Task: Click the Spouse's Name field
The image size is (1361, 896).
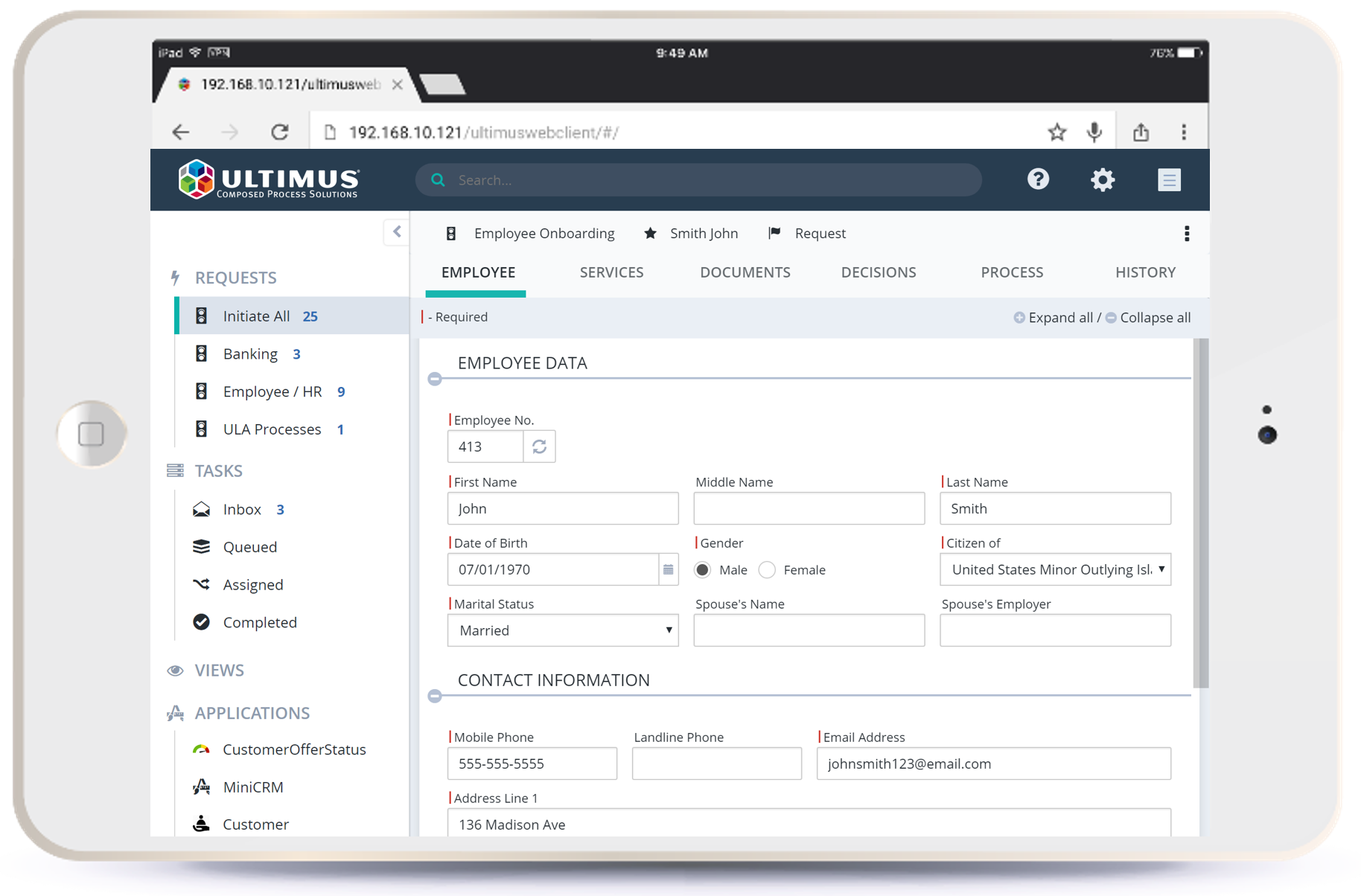Action: click(x=809, y=630)
